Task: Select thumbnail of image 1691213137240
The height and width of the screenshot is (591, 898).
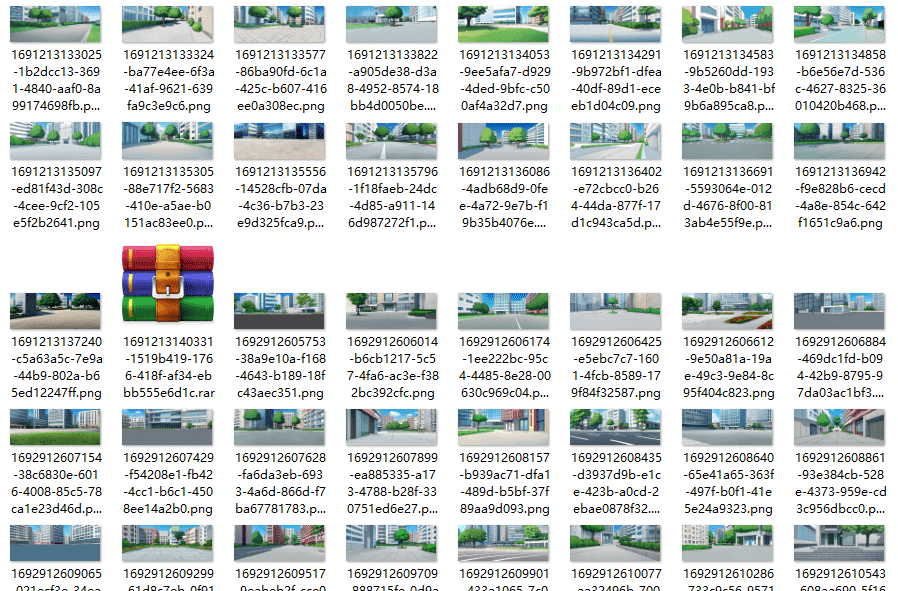Action: point(56,311)
